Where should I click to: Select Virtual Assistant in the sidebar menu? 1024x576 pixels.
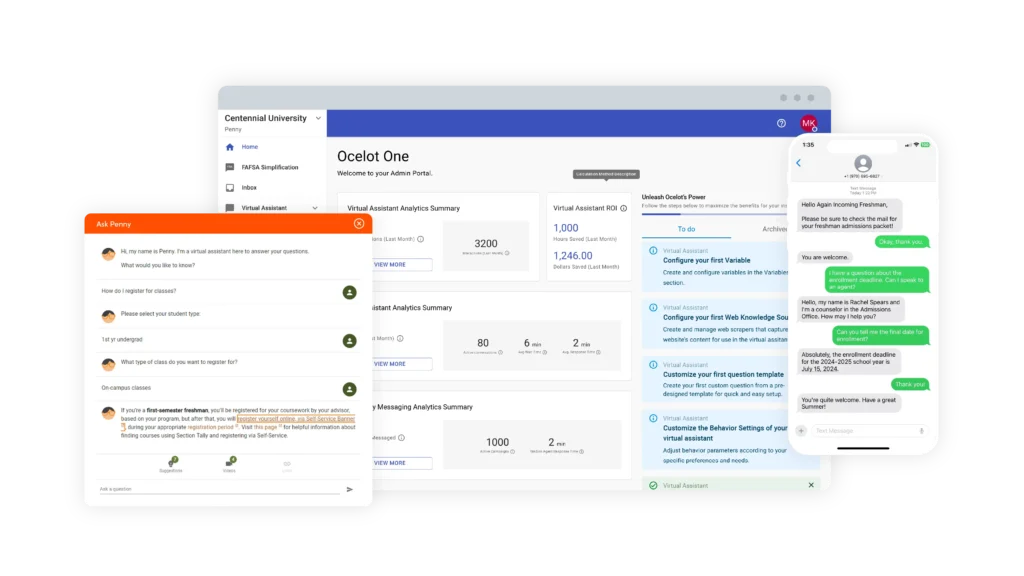264,208
